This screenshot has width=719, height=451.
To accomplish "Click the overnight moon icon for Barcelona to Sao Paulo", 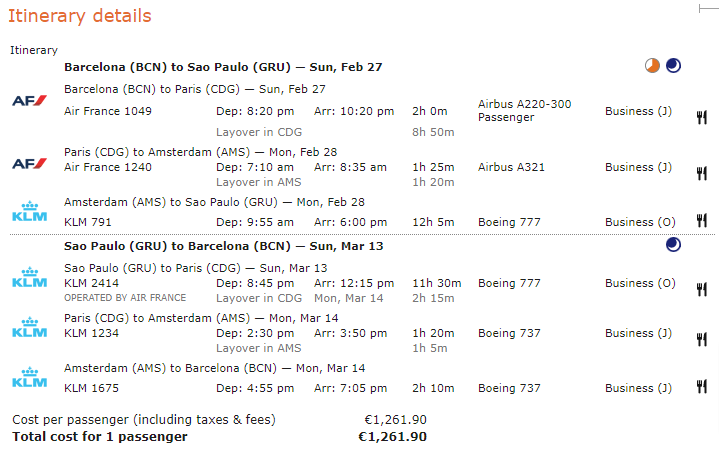I will (674, 67).
